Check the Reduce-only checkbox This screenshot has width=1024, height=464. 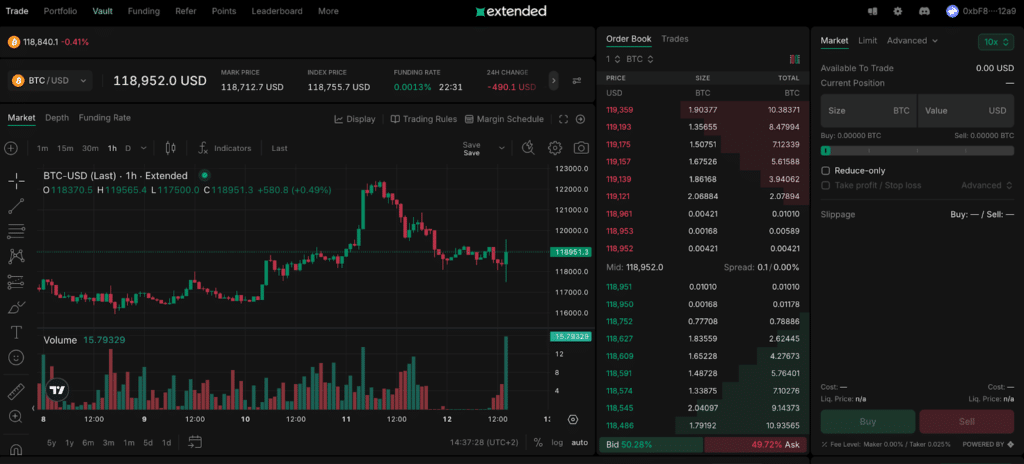tap(825, 171)
